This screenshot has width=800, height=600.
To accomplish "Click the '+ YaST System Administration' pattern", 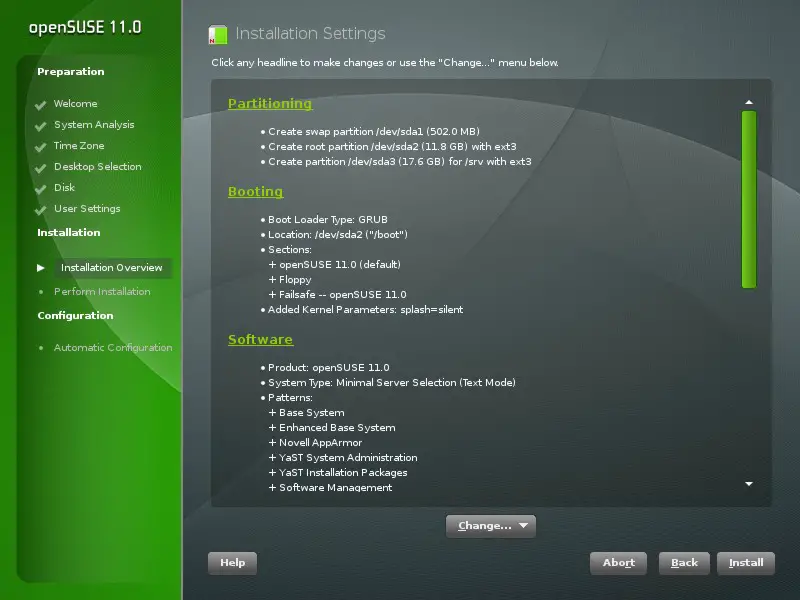I will point(343,458).
